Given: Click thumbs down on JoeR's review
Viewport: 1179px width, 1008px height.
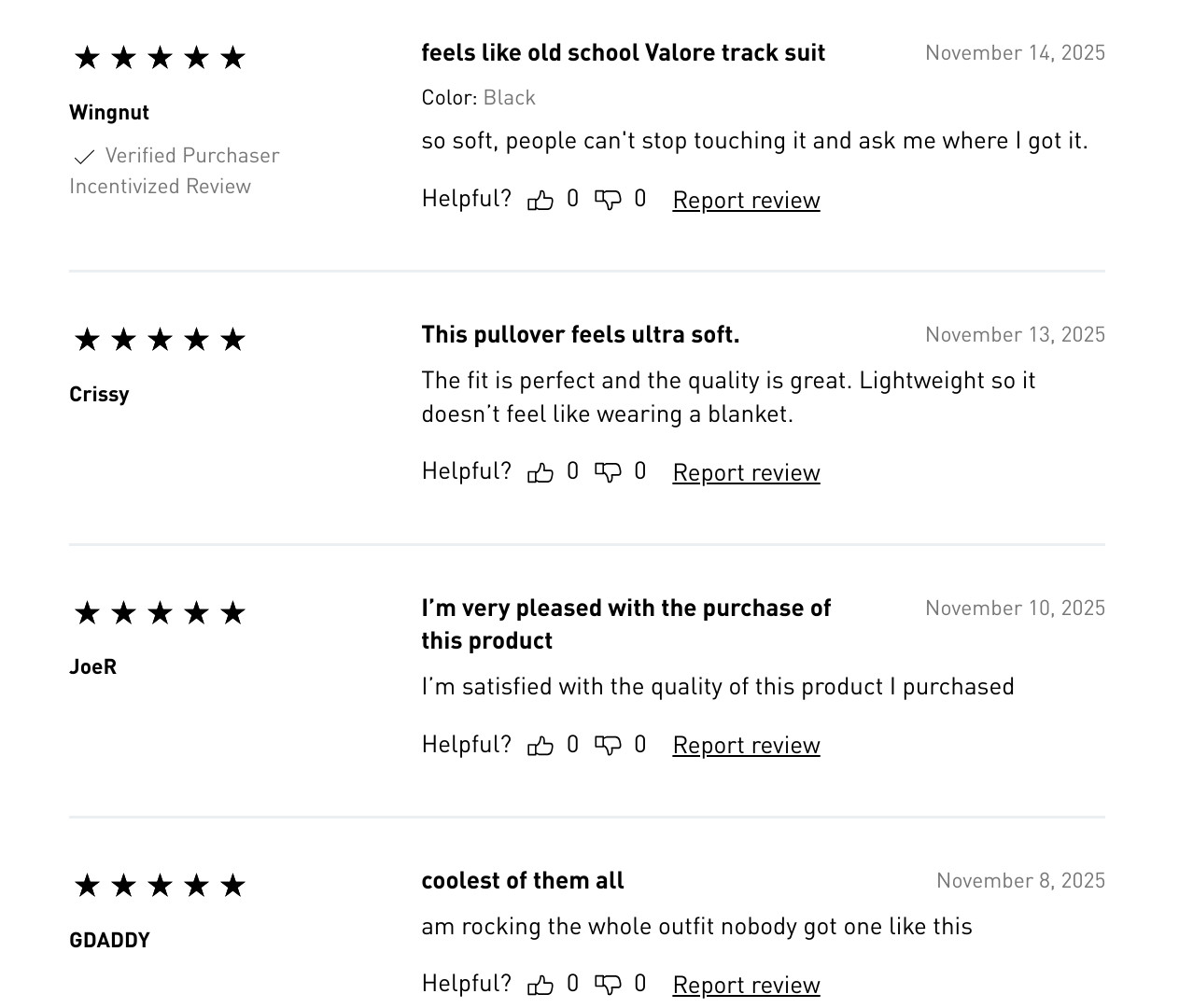Looking at the screenshot, I should pyautogui.click(x=608, y=745).
